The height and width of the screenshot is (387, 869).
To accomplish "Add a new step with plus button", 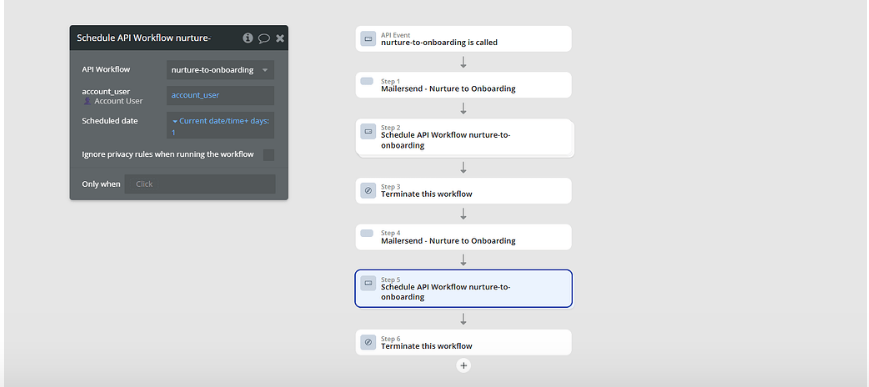I will tap(464, 365).
